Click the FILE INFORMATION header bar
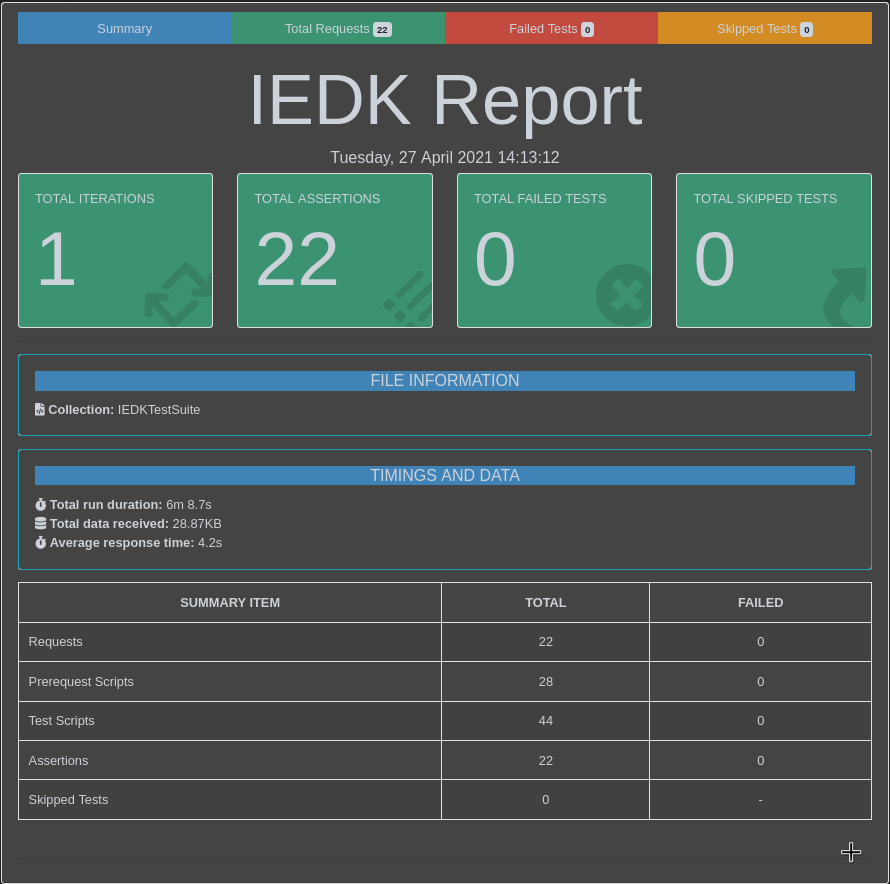Image resolution: width=890 pixels, height=884 pixels. click(445, 381)
